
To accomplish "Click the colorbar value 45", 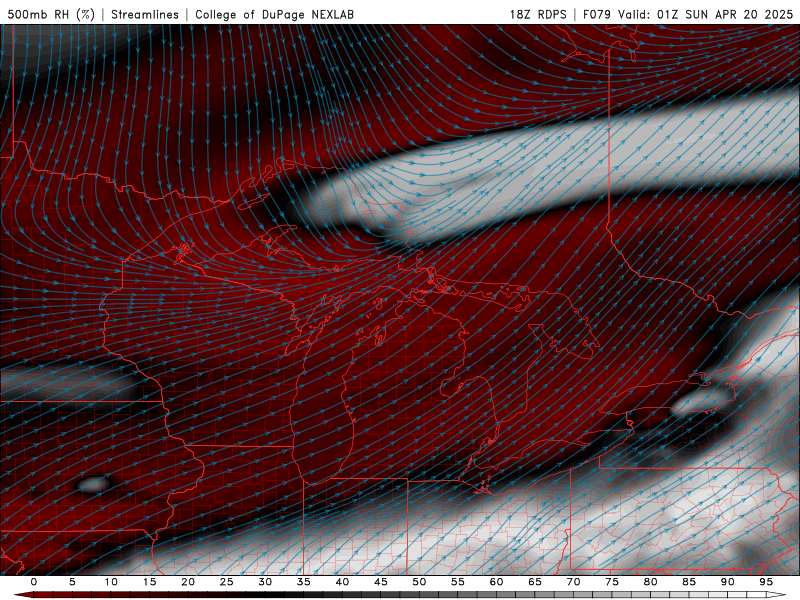I will point(381,582).
